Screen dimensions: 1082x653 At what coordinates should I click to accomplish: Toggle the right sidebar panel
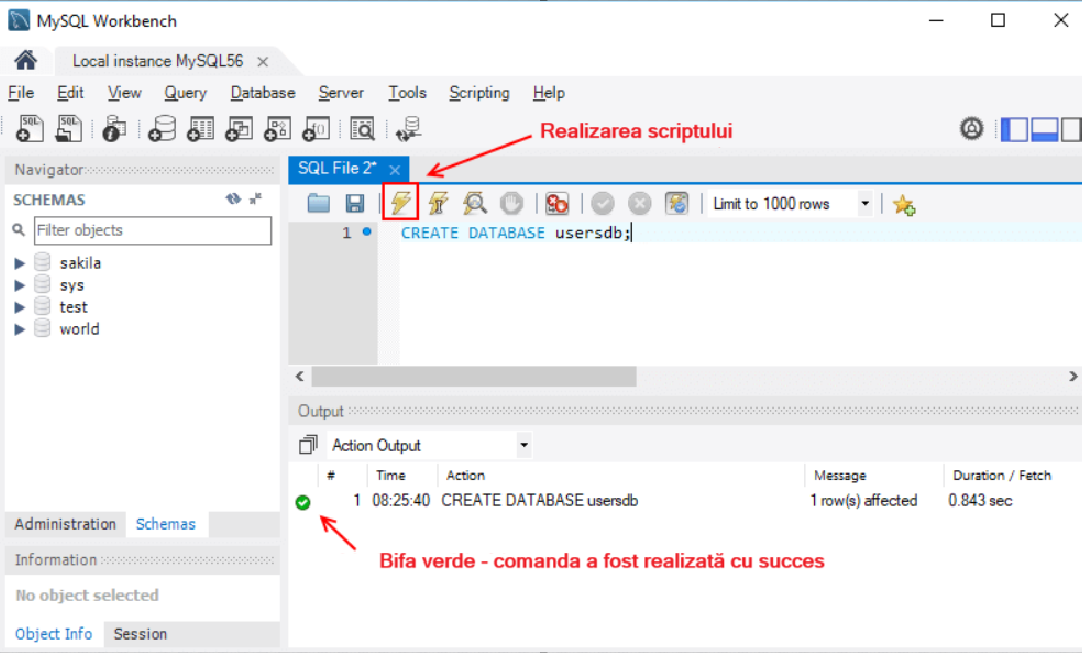tap(1072, 129)
